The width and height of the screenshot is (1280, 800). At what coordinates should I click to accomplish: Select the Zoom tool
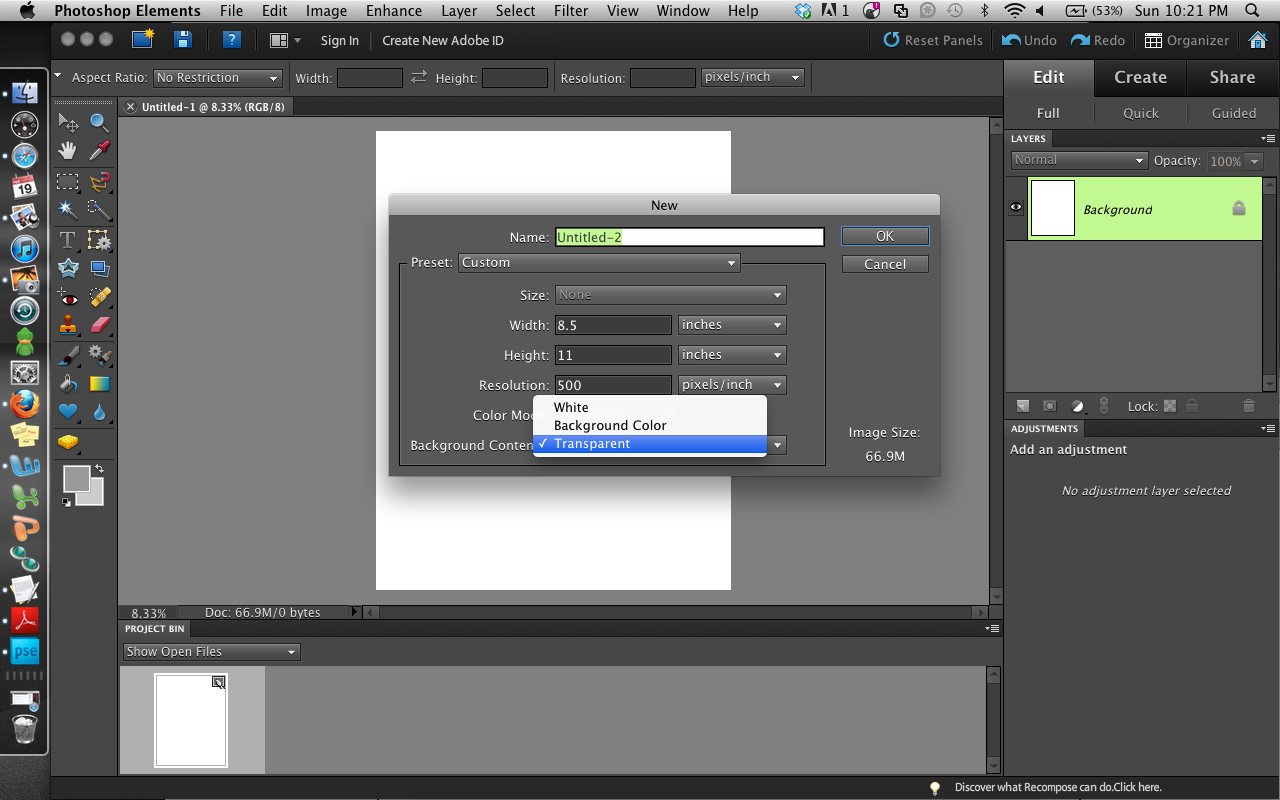99,123
